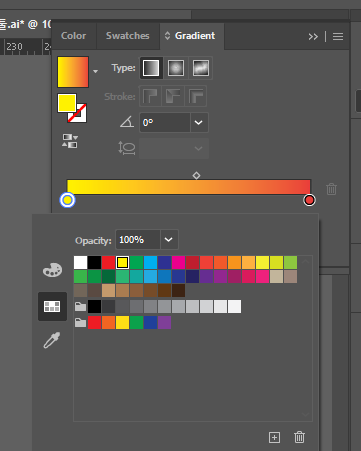Viewport: 361px width, 451px height.
Task: Cycle Gradient panel size arrows
Action: (x=167, y=36)
